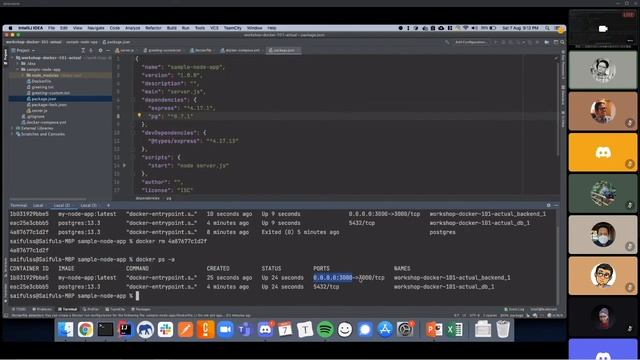Collapse the sample-node-app folder
The height and width of the screenshot is (360, 640).
18,69
